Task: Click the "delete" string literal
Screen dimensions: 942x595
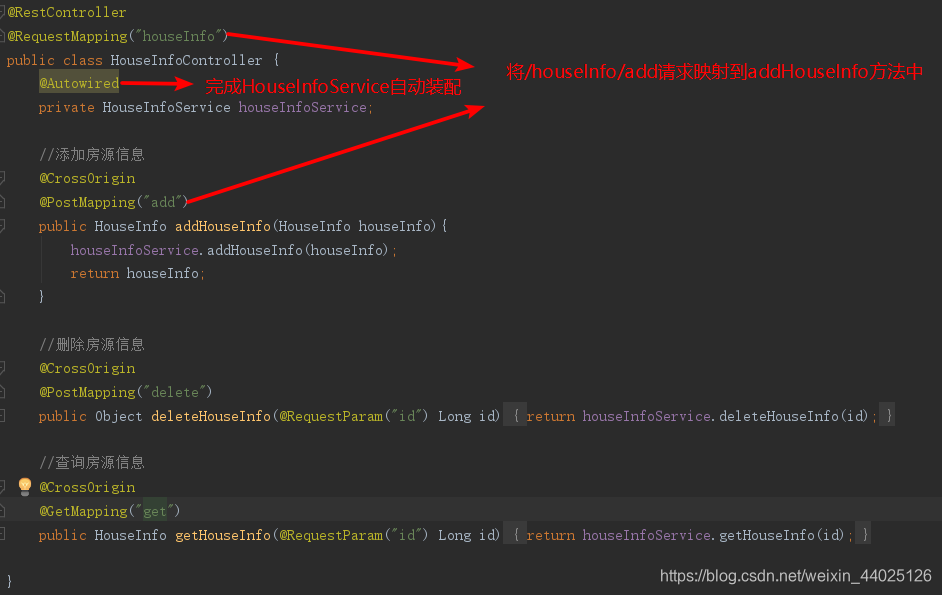Action: 175,392
